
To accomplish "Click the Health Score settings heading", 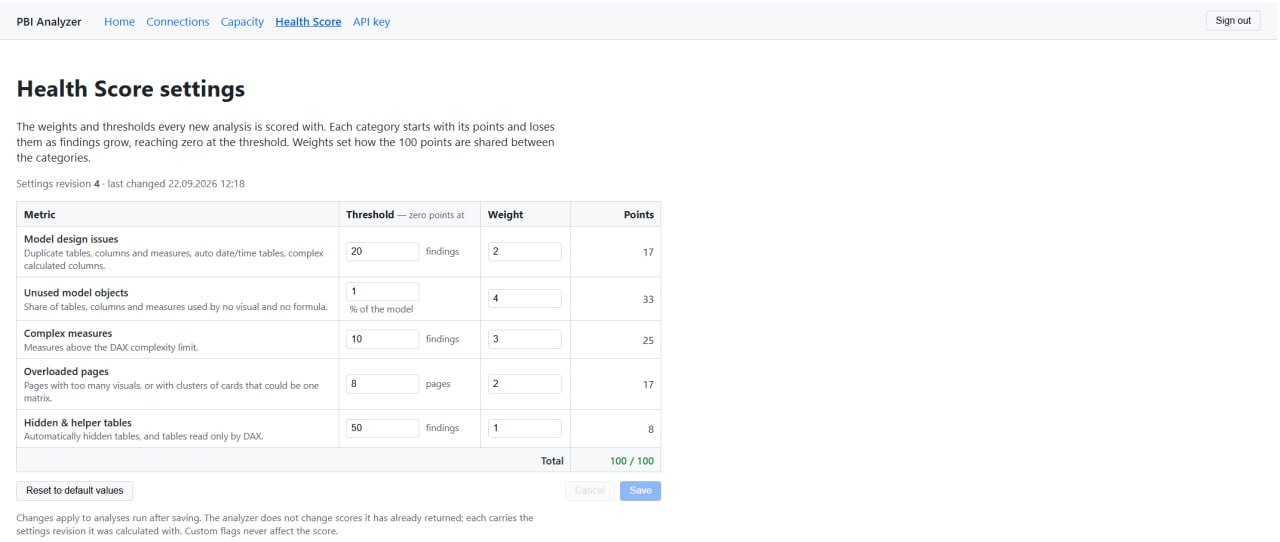I will point(131,89).
